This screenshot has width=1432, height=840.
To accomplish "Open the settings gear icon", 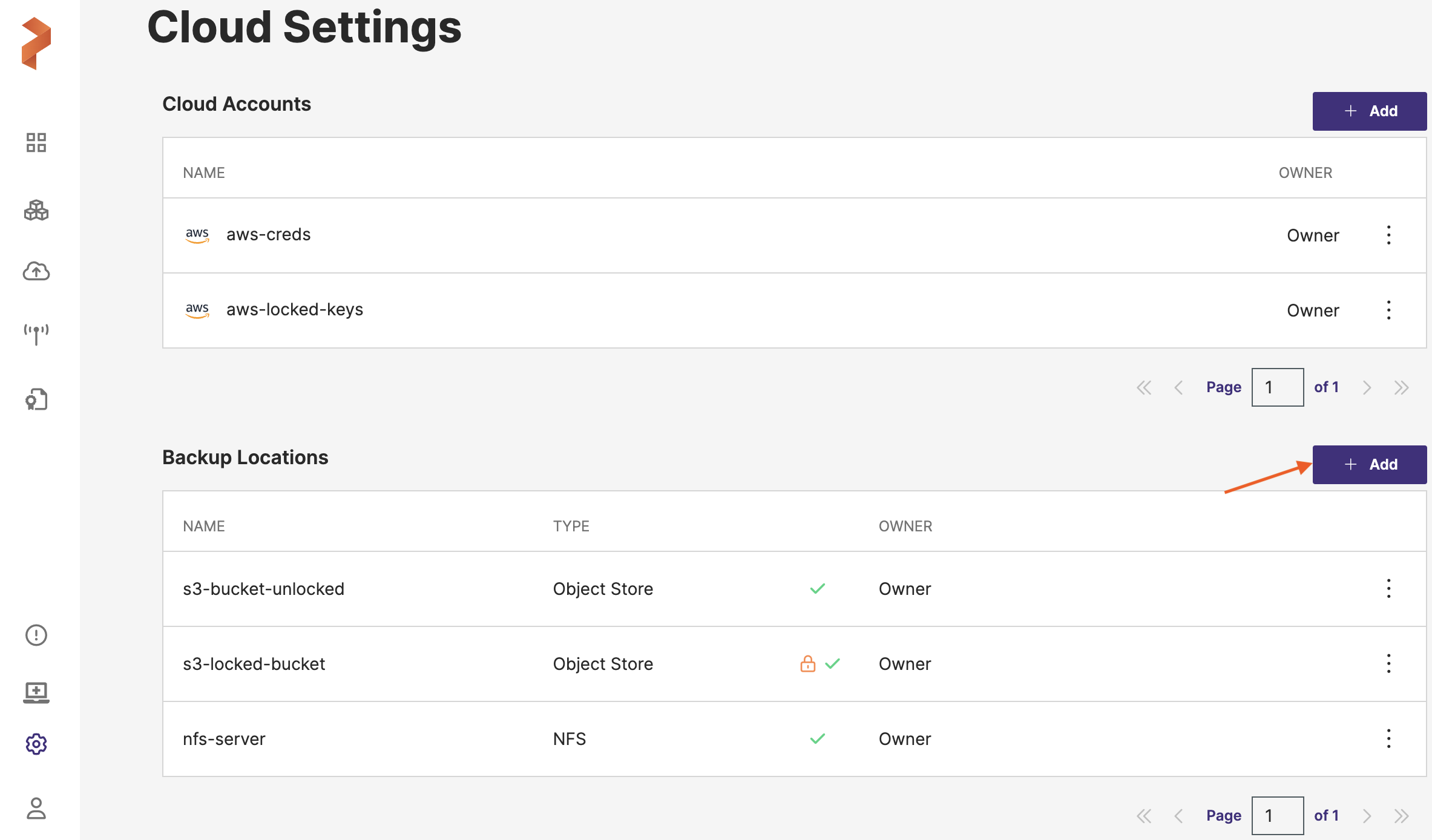I will [36, 744].
